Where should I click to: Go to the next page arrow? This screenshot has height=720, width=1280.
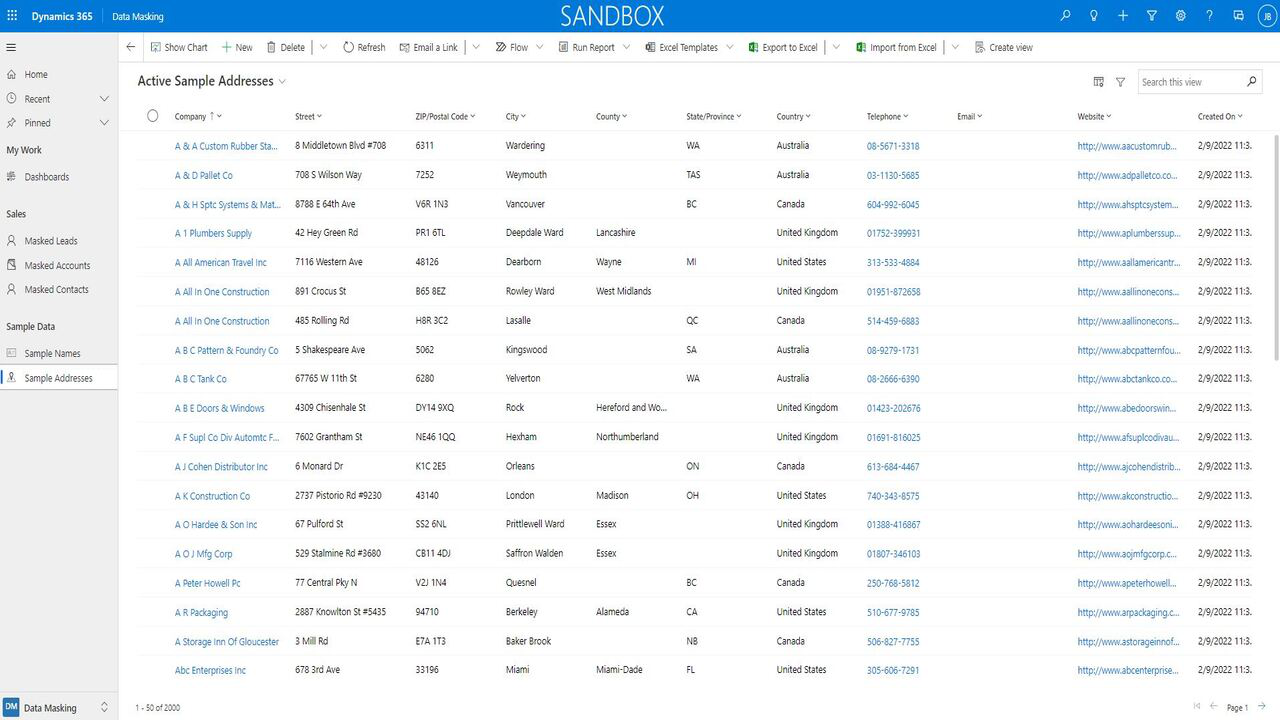click(1262, 707)
